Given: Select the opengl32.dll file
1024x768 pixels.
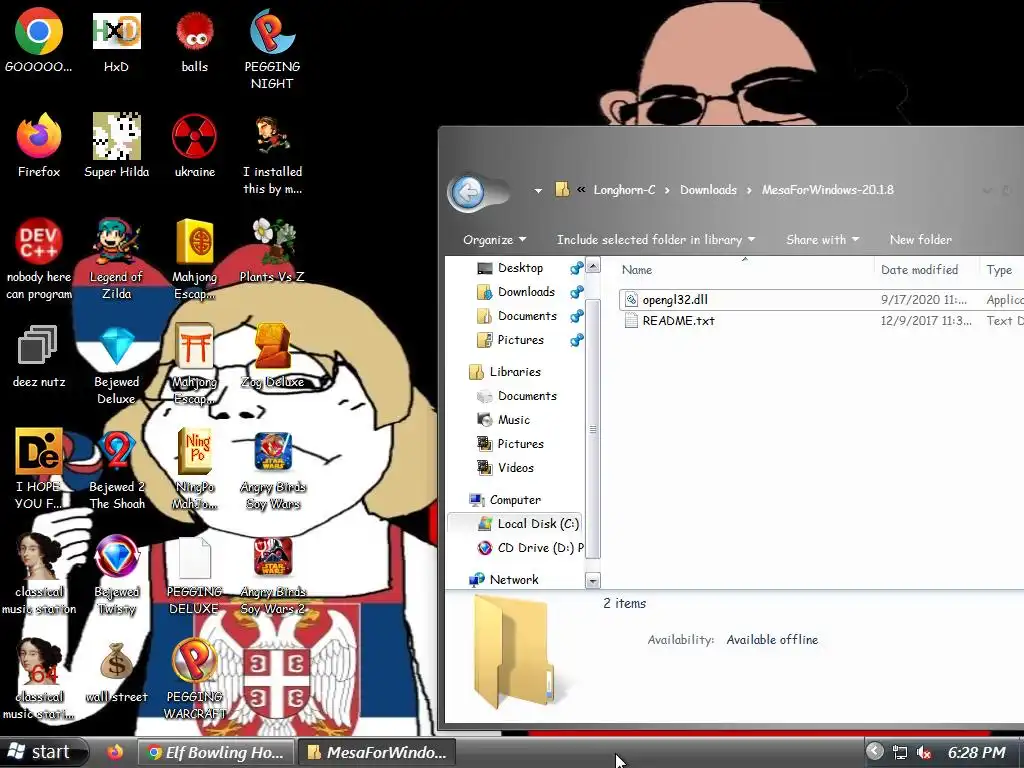Looking at the screenshot, I should coord(675,300).
